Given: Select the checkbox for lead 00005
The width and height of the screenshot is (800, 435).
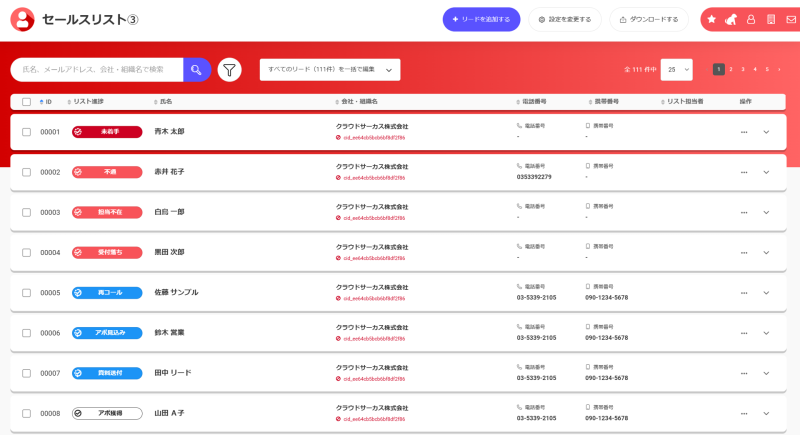Looking at the screenshot, I should coord(27,293).
